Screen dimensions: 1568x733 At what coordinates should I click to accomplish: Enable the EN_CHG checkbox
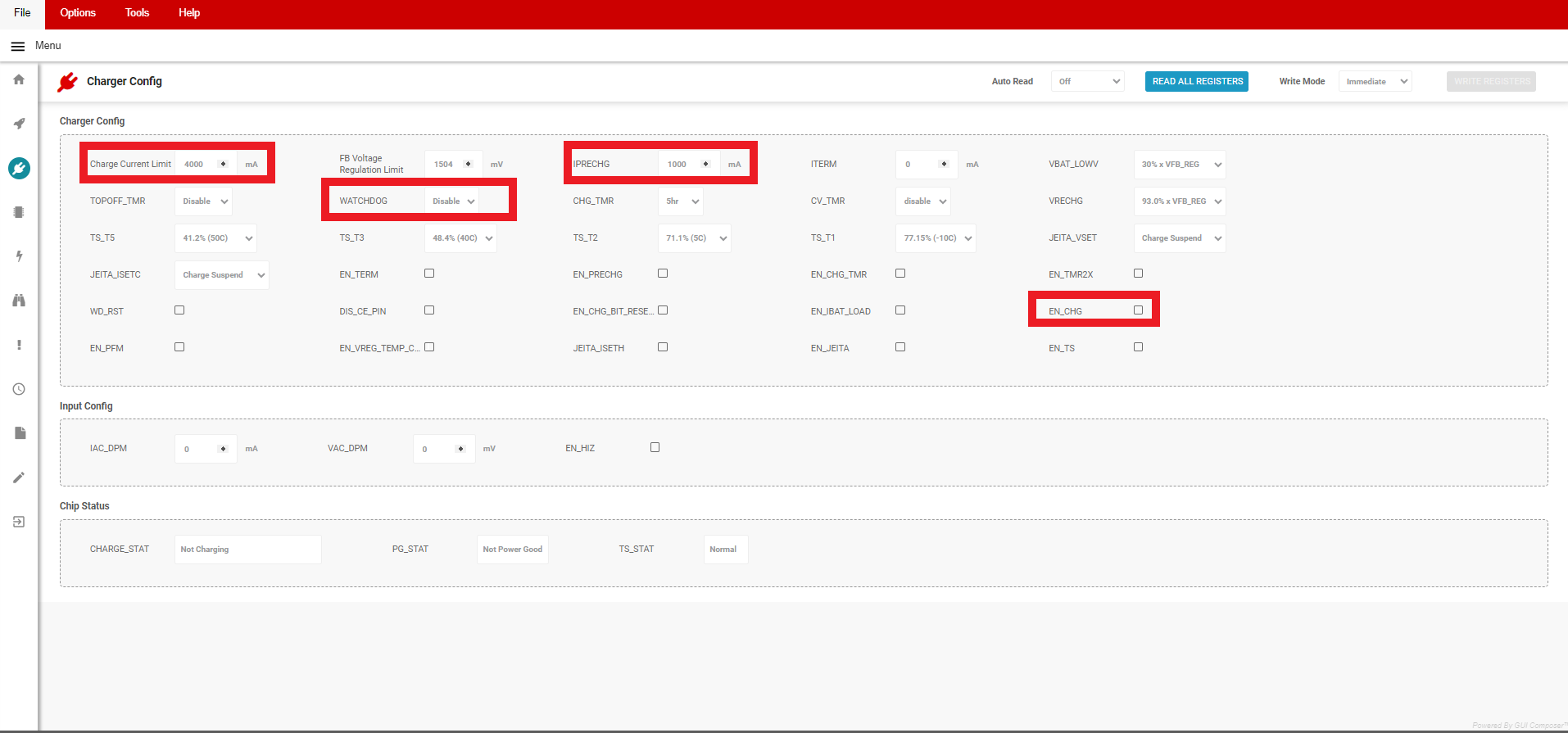[1138, 310]
